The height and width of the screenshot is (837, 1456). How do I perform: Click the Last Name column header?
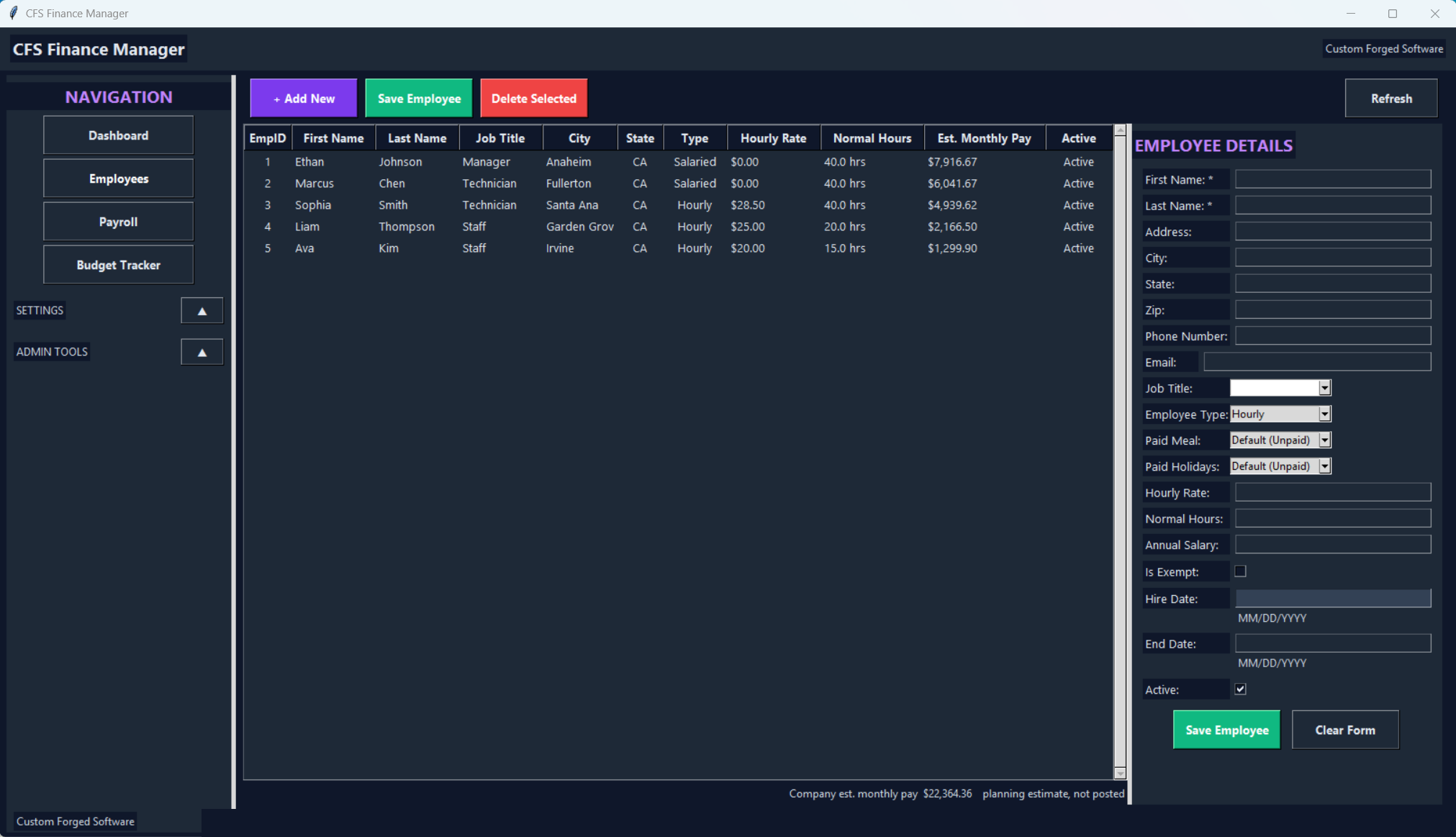[417, 138]
